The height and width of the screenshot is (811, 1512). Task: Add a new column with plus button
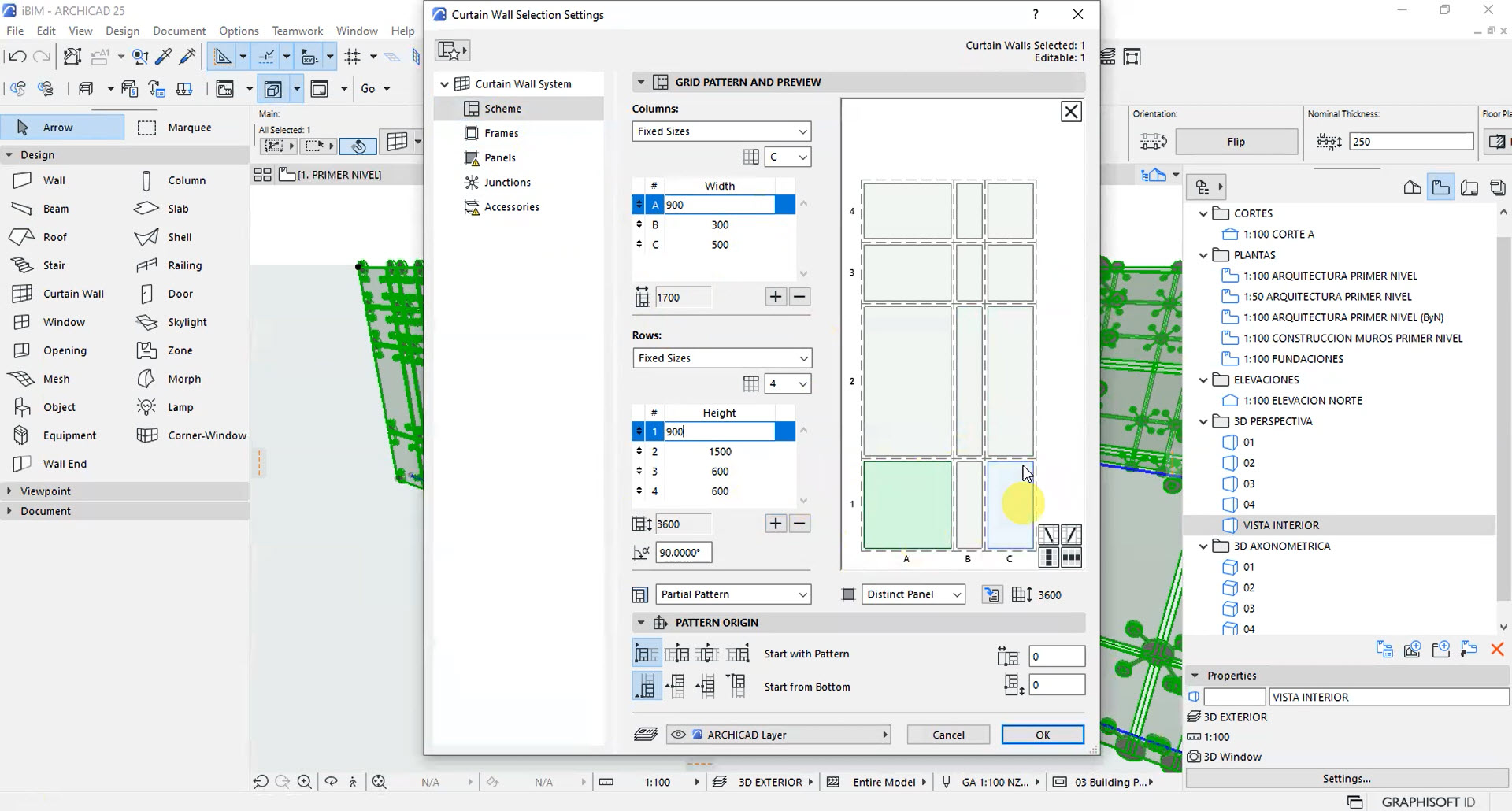tap(775, 297)
